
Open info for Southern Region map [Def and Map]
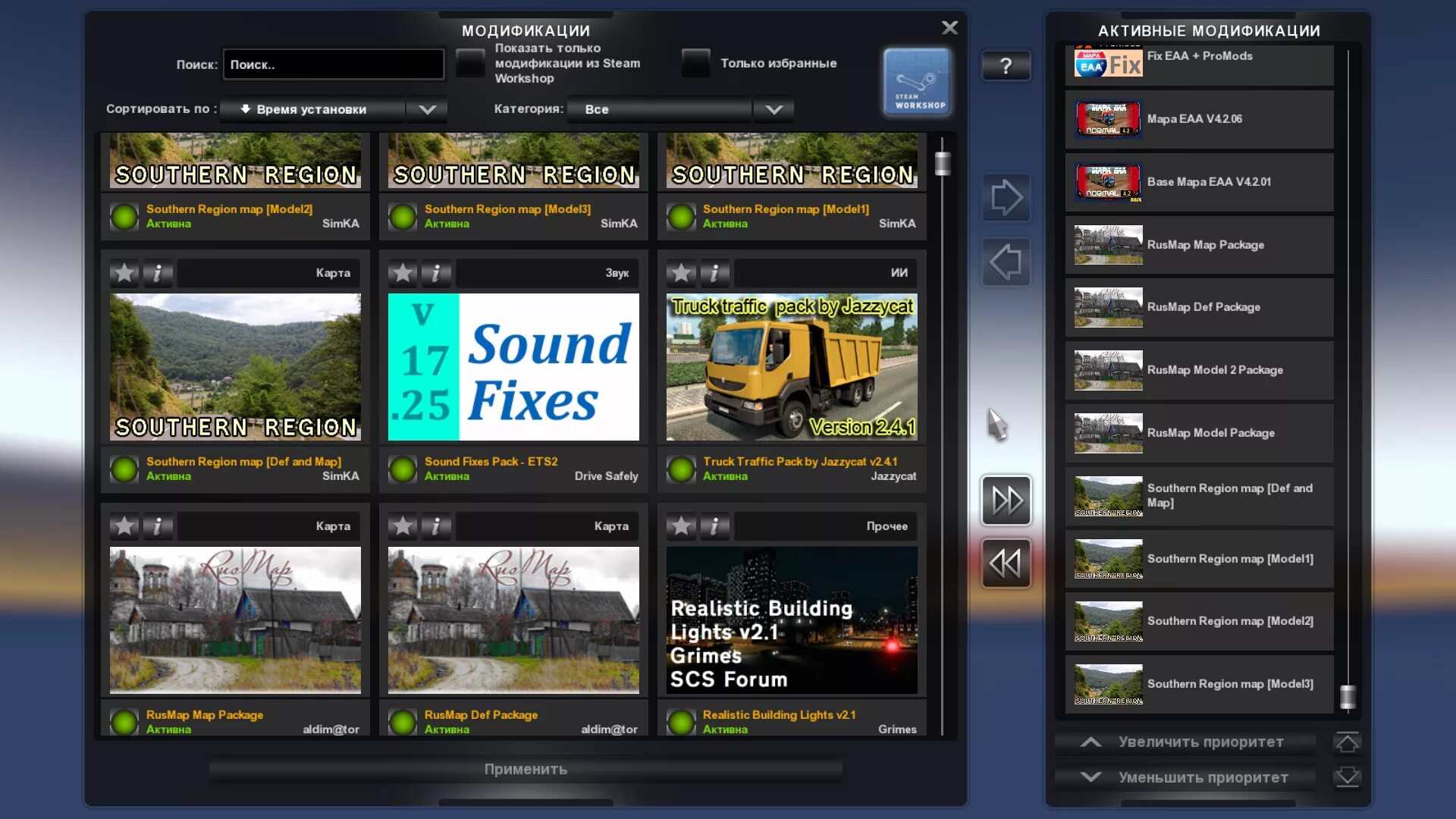157,273
